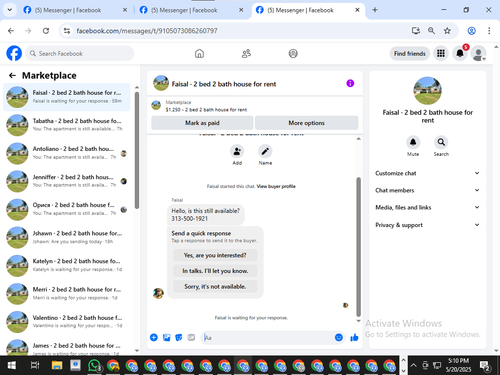Open the emoji picker smiley icon
Image resolution: width=500 pixels, height=375 pixels.
pyautogui.click(x=339, y=338)
